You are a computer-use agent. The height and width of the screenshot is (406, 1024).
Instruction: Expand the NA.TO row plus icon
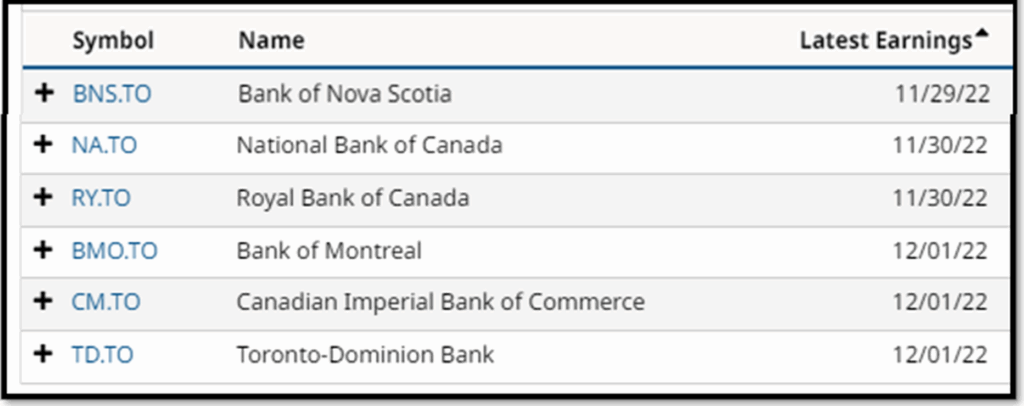tap(44, 145)
